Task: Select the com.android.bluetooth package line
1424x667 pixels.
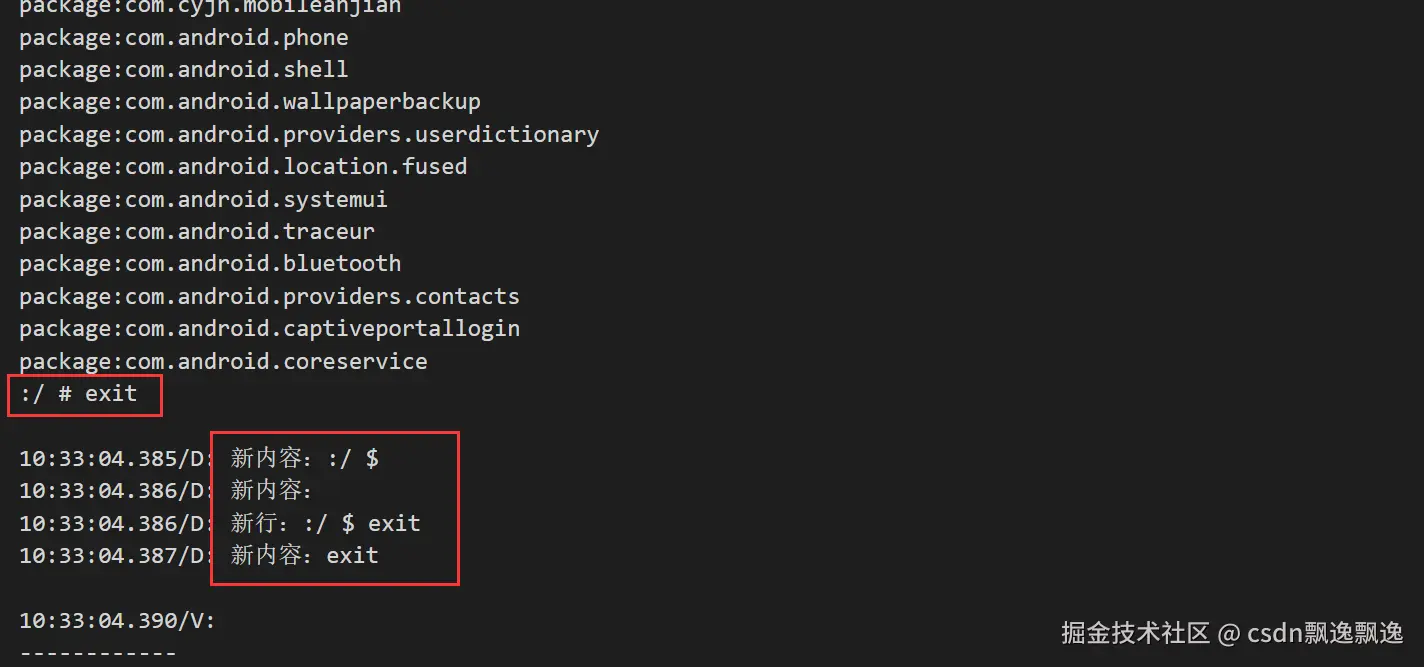Action: (210, 263)
